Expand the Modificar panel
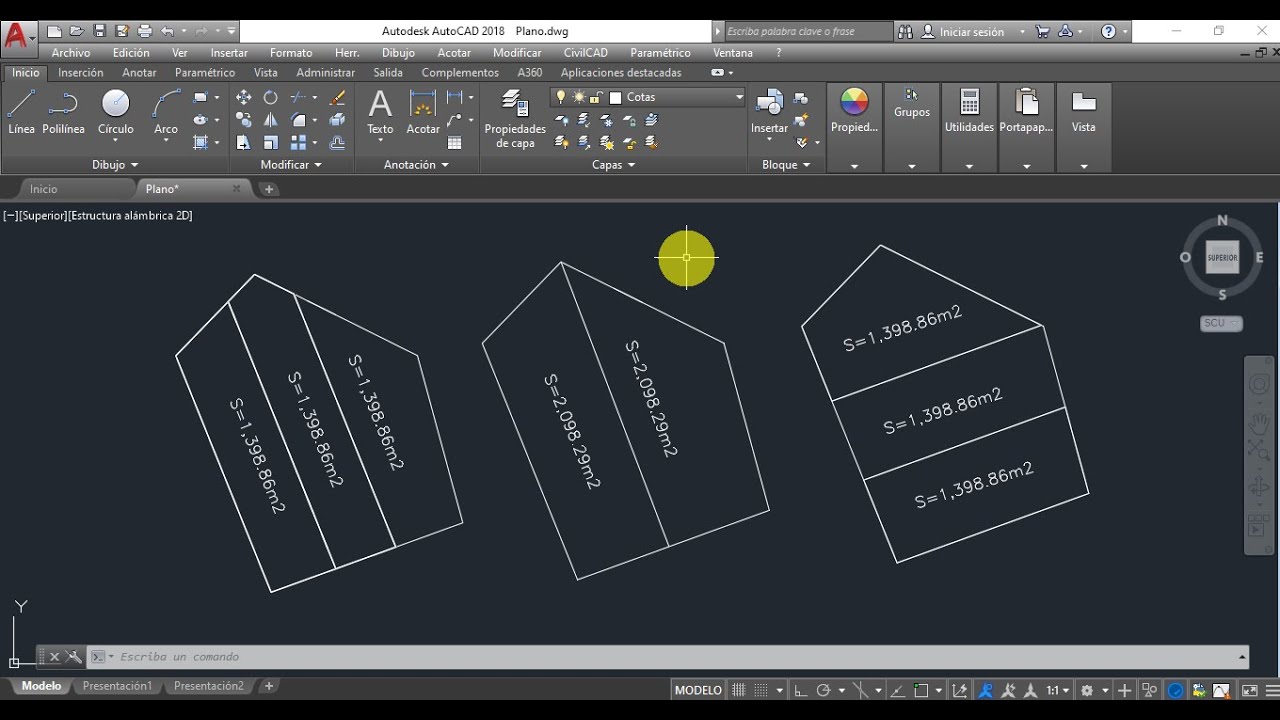The height and width of the screenshot is (720, 1280). (291, 165)
